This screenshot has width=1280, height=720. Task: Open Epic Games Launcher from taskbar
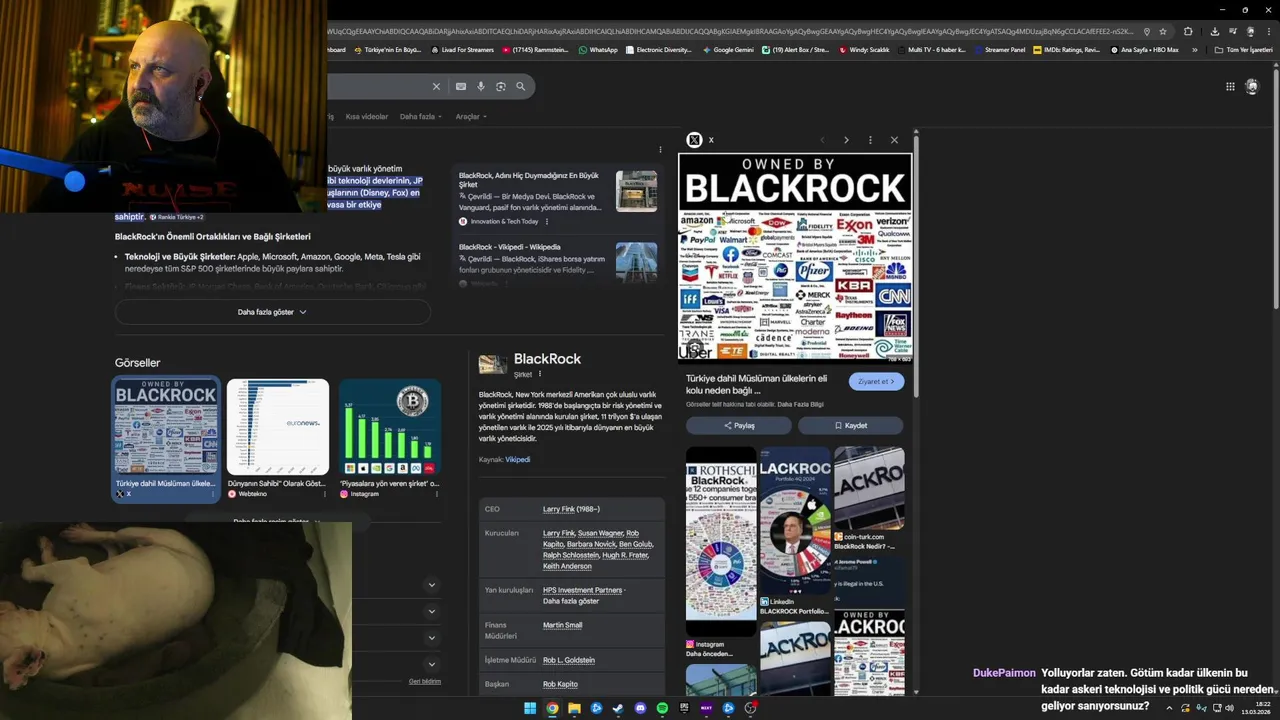tap(684, 708)
